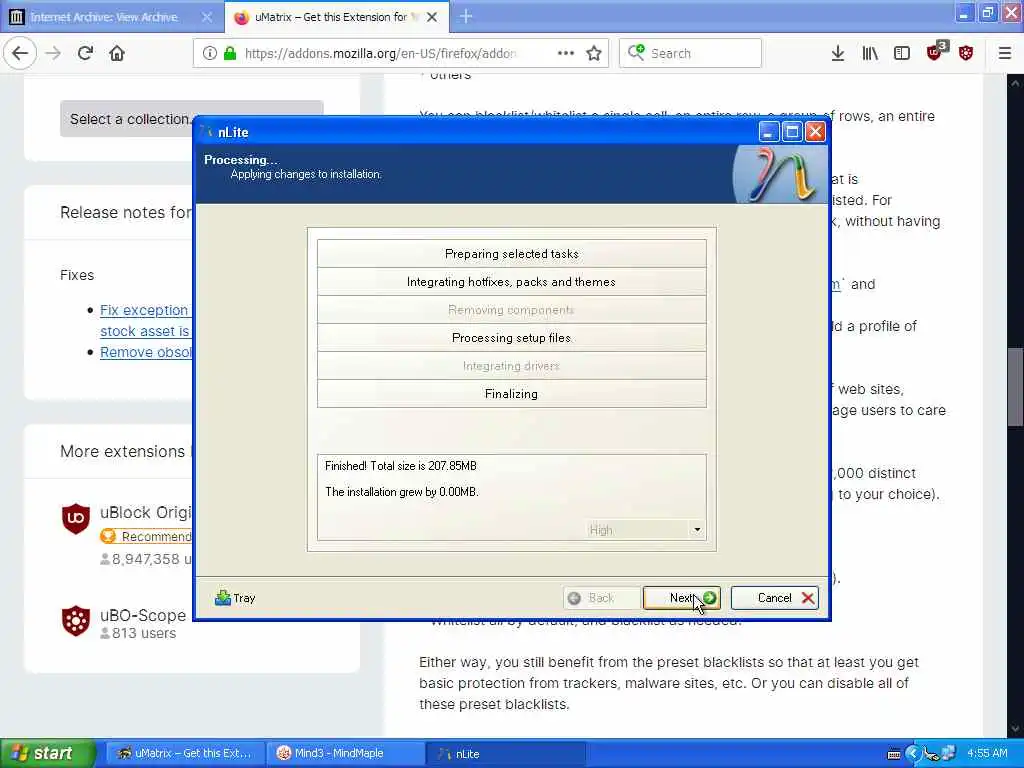This screenshot has width=1024, height=768.
Task: Open the Select a collection dropdown
Action: tap(192, 119)
